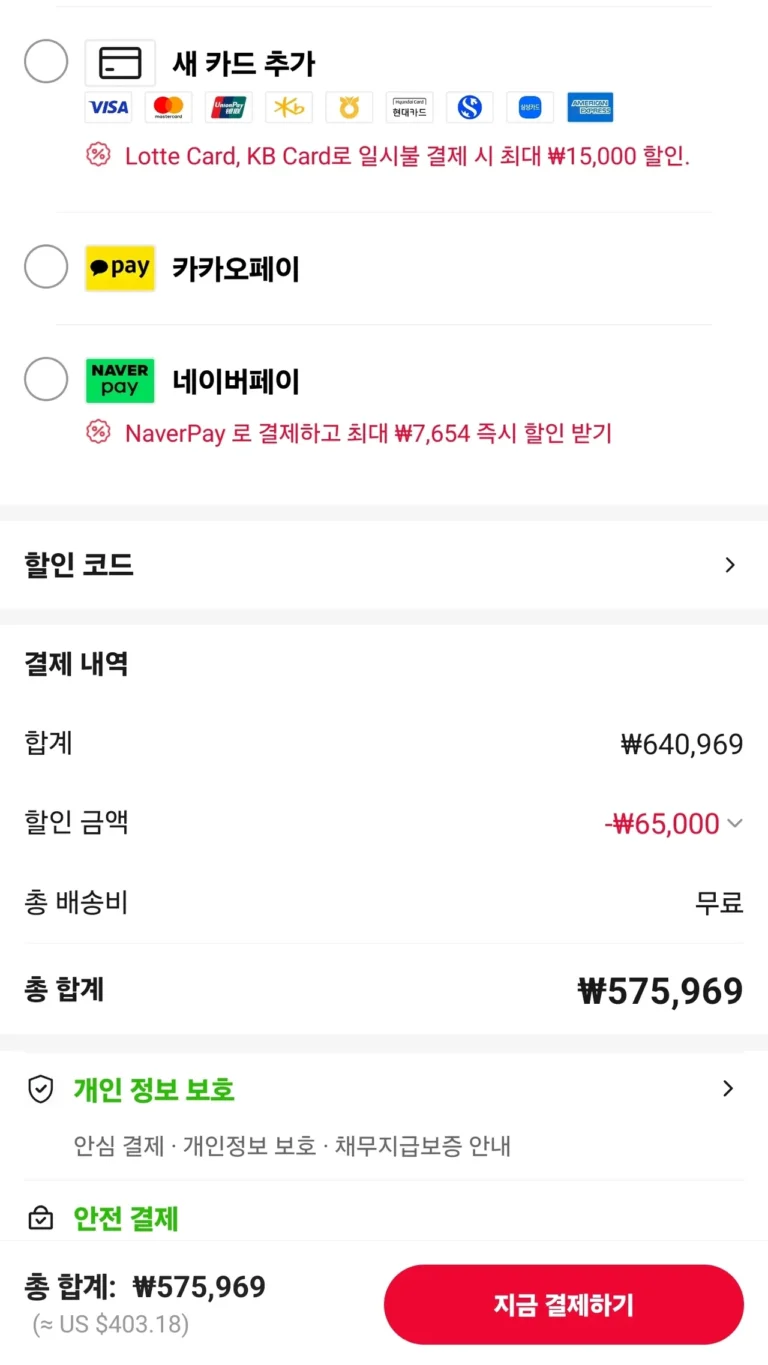Click the Mastercard logo

(x=169, y=107)
